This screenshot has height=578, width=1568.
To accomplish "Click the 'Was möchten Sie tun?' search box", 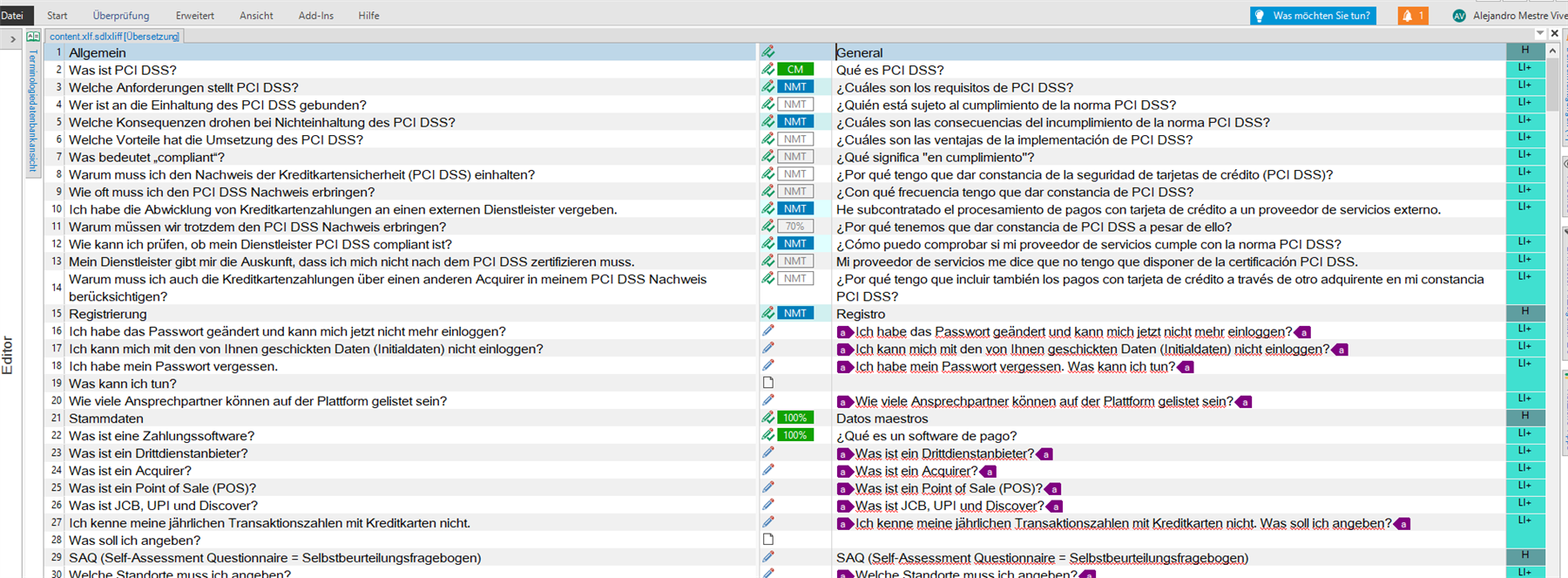I will [1313, 16].
